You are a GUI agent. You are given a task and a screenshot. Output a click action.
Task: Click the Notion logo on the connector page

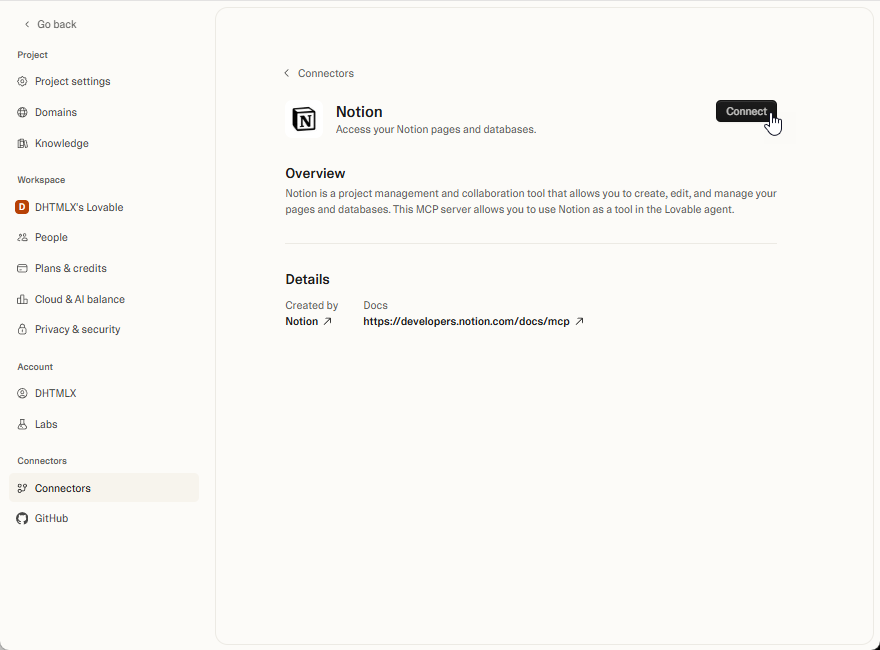pos(304,120)
